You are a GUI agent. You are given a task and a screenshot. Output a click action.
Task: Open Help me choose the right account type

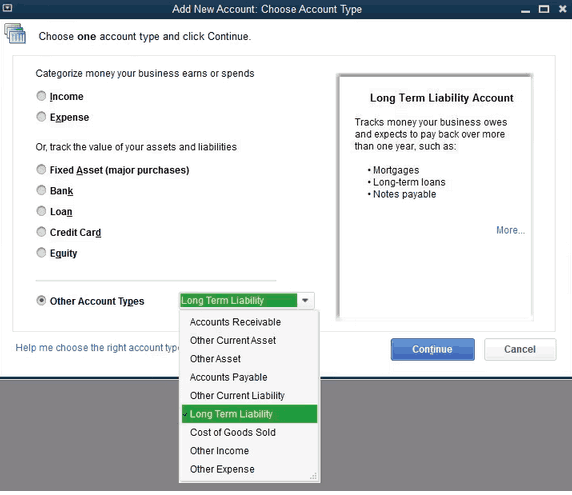(x=97, y=348)
